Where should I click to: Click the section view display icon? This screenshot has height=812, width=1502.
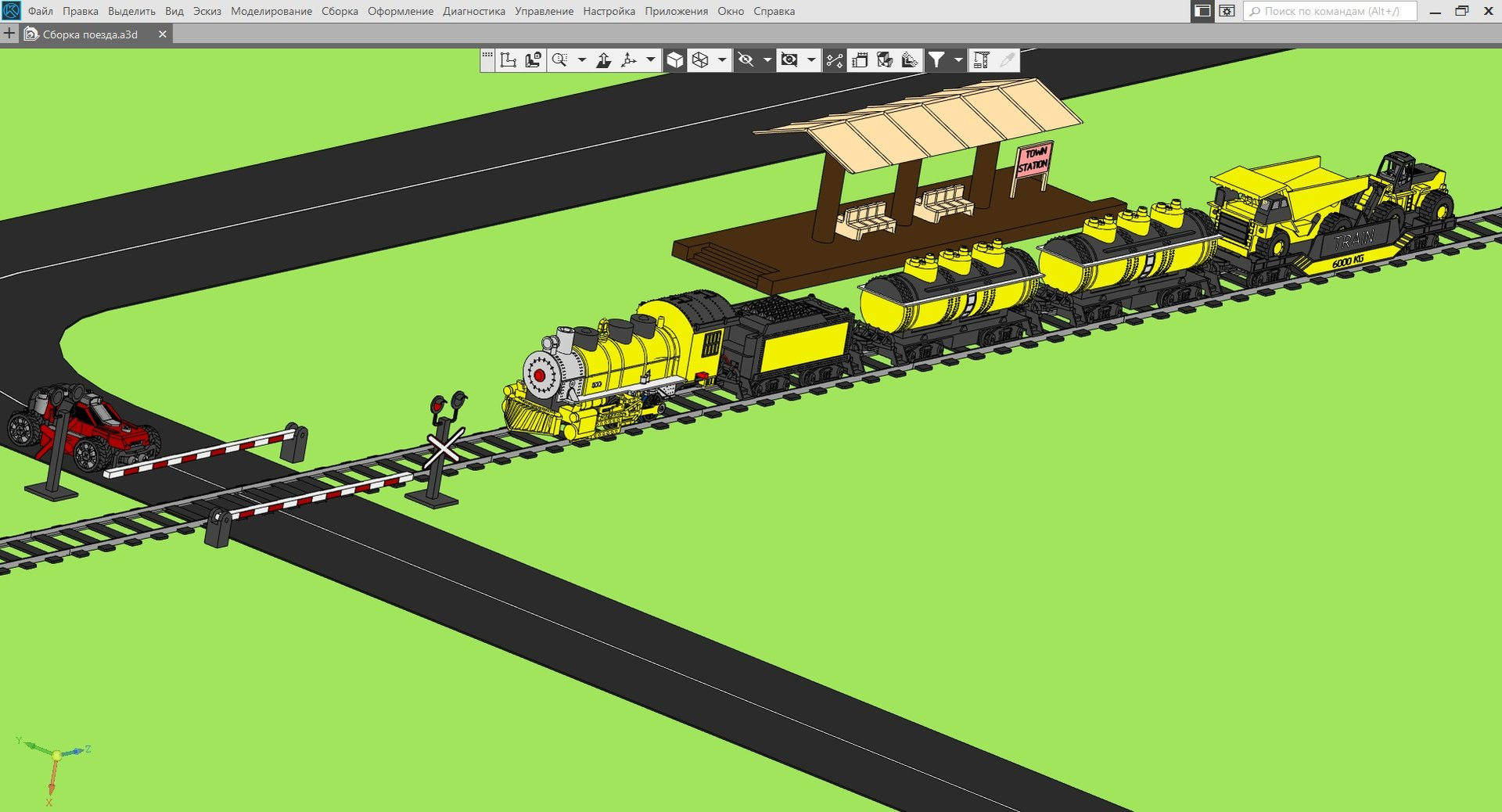(885, 60)
